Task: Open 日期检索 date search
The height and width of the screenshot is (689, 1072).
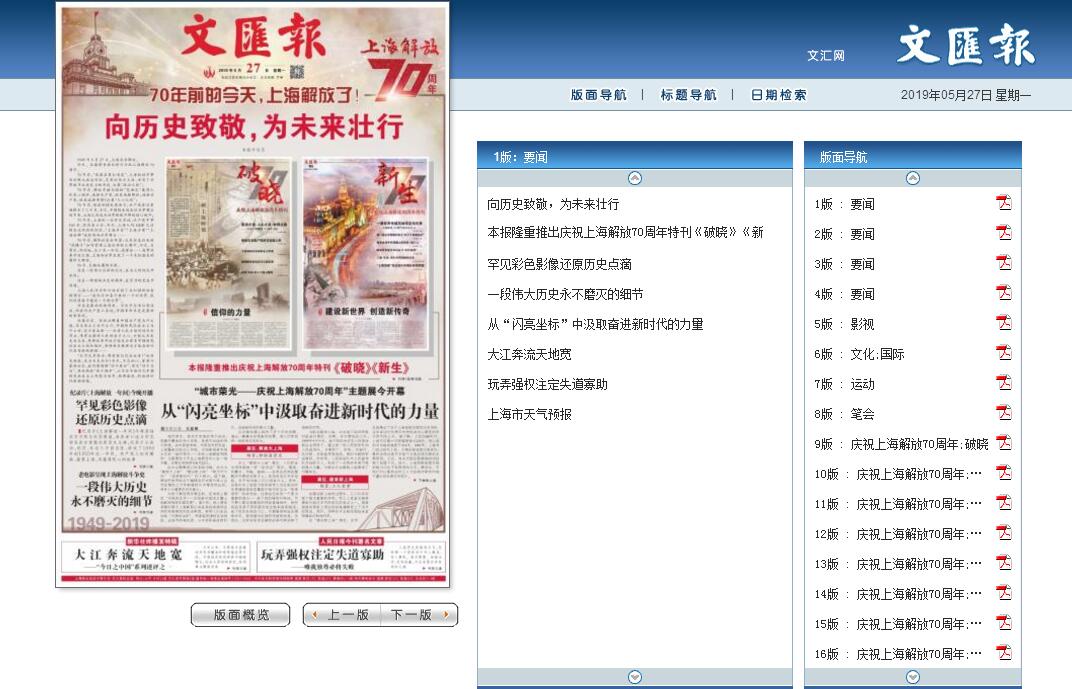Action: coord(778,95)
